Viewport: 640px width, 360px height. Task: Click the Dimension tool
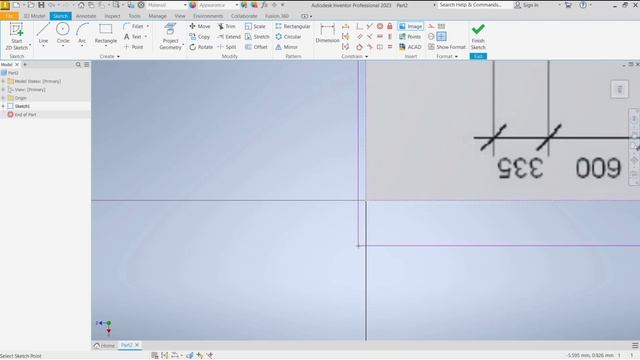[327, 33]
